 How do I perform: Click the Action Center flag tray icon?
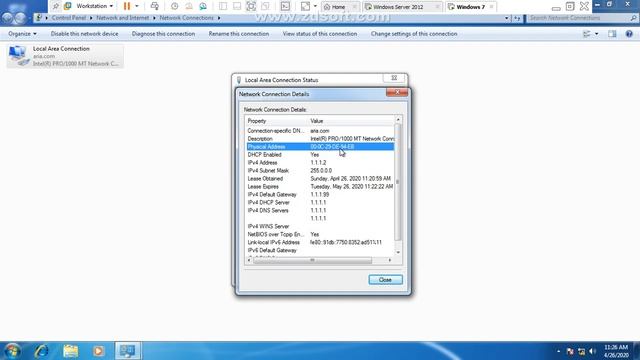click(x=570, y=351)
